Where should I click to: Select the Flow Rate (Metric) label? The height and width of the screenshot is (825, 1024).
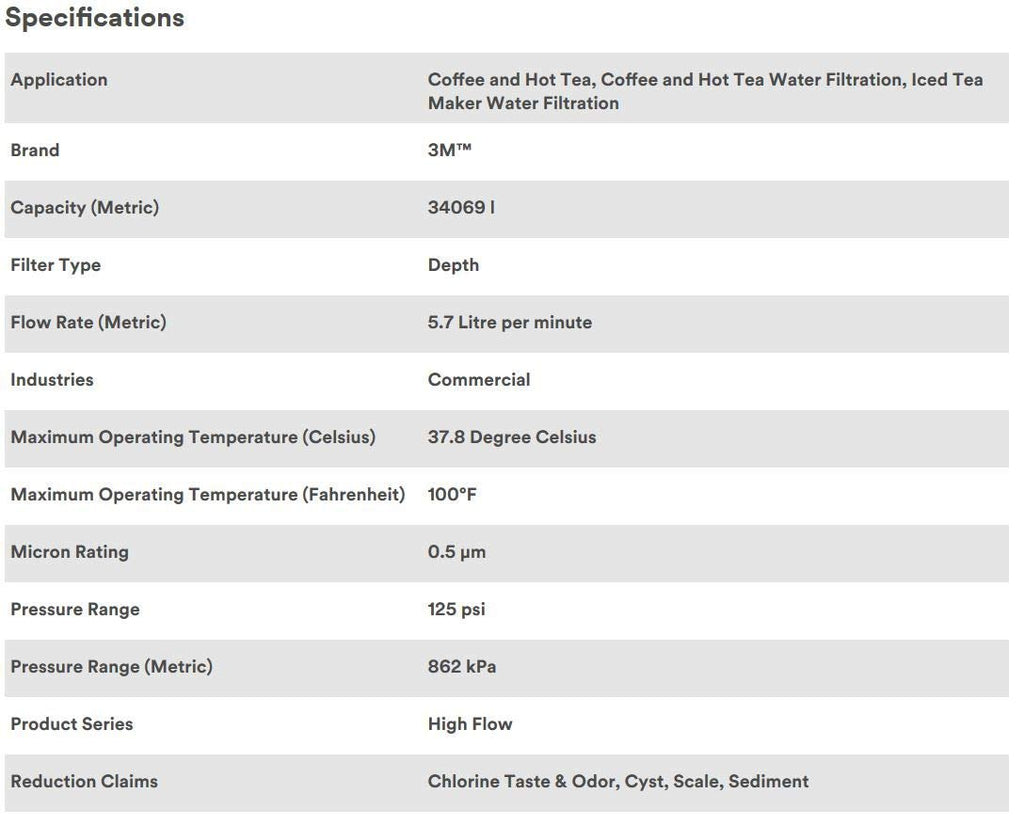pos(89,323)
